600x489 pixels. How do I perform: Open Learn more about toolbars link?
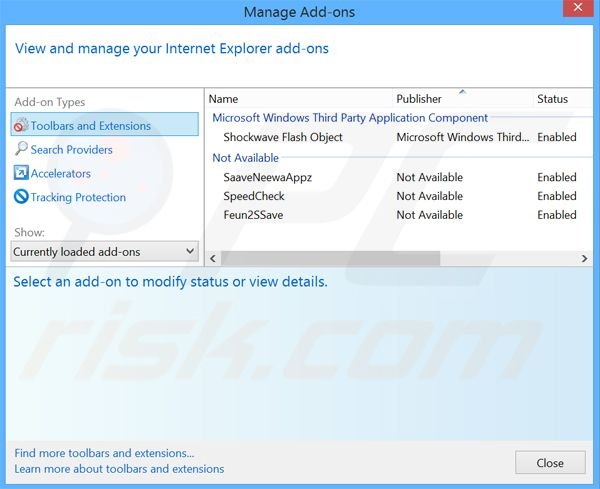click(x=119, y=469)
